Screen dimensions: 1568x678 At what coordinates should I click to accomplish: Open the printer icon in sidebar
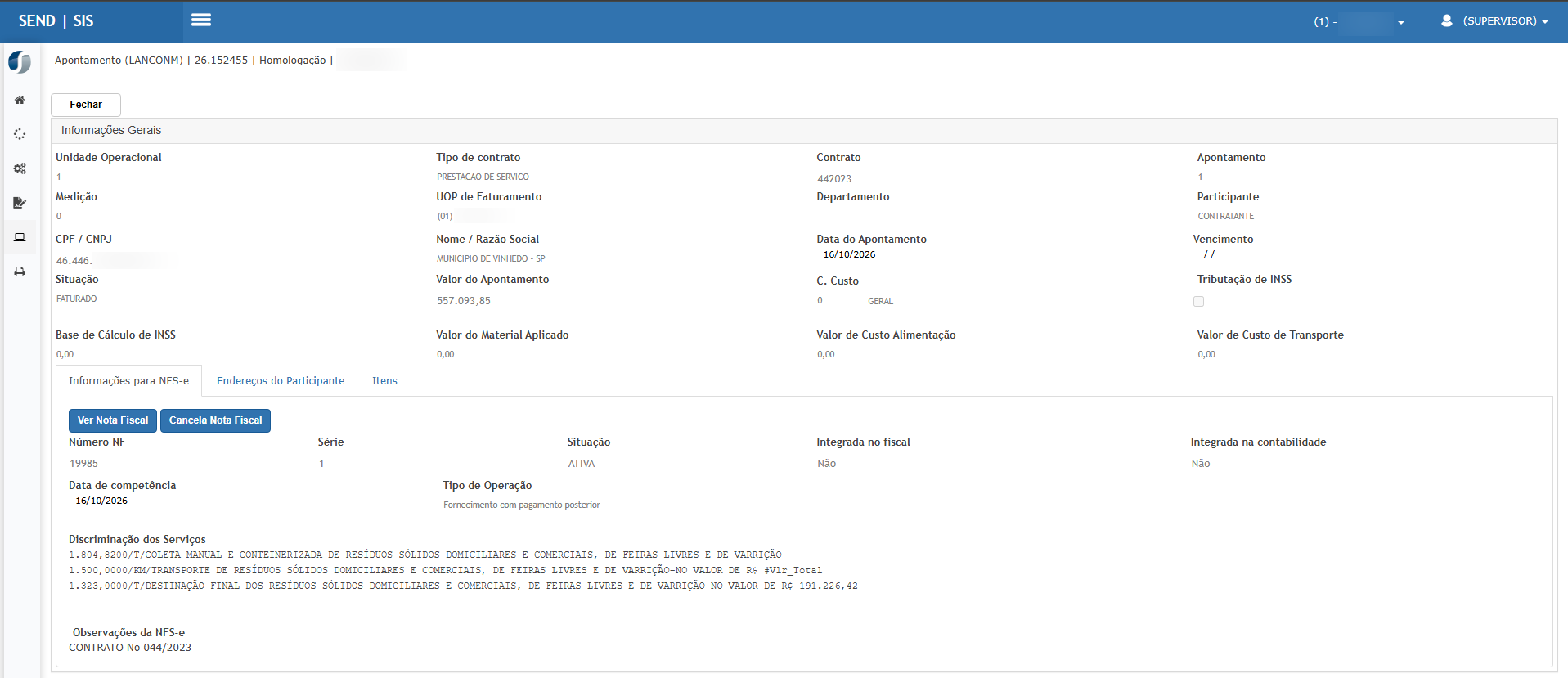click(x=20, y=272)
